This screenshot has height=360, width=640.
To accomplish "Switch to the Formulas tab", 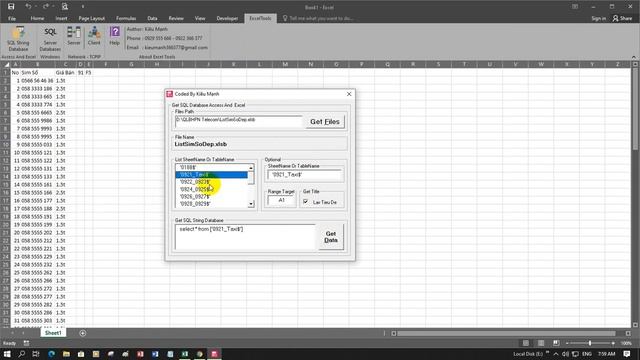I will click(x=126, y=18).
